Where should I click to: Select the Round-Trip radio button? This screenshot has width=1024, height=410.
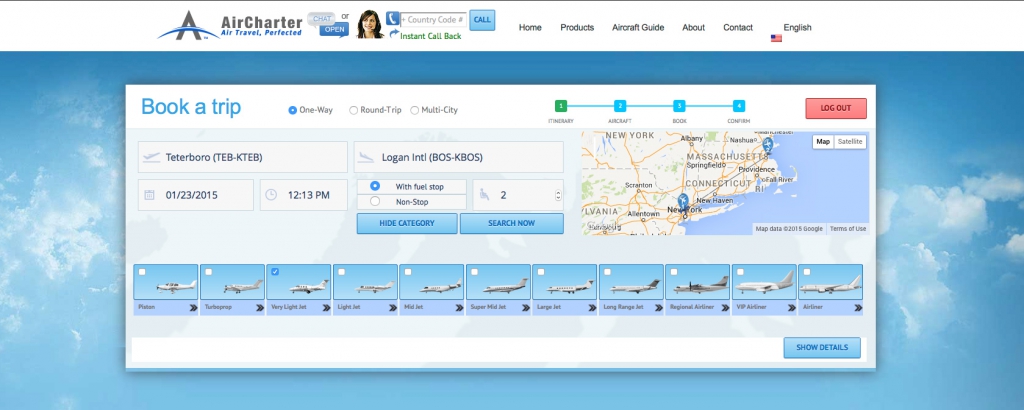(x=353, y=110)
